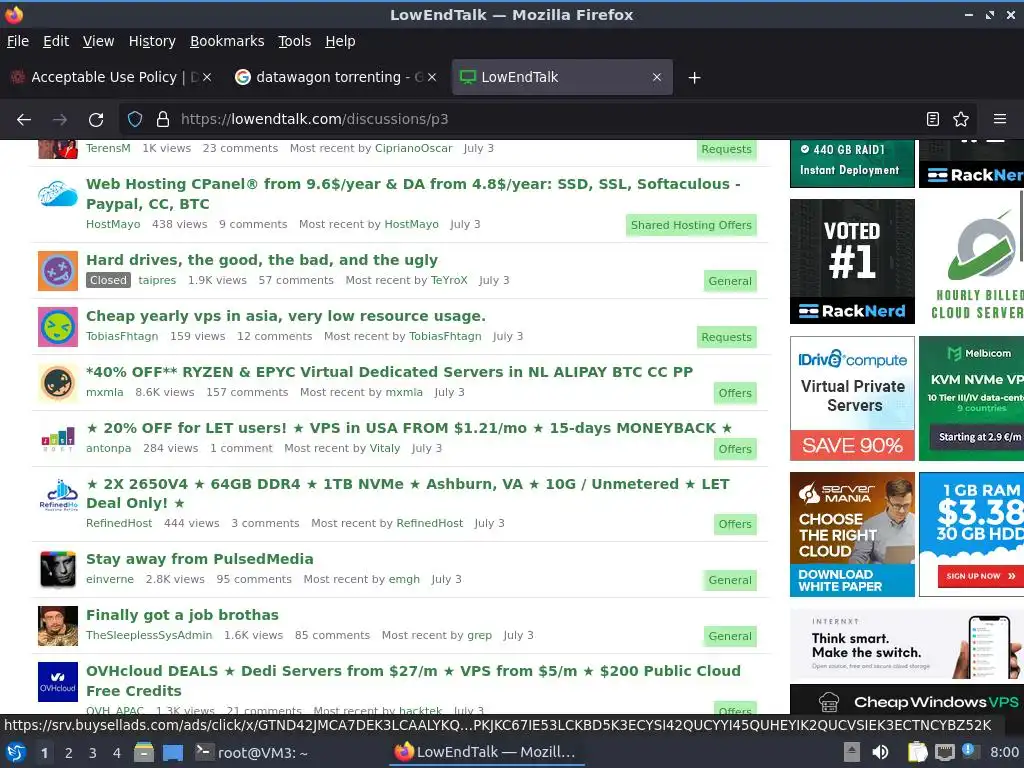The height and width of the screenshot is (768, 1024).
Task: Open the clipboard tray icon
Action: click(918, 752)
